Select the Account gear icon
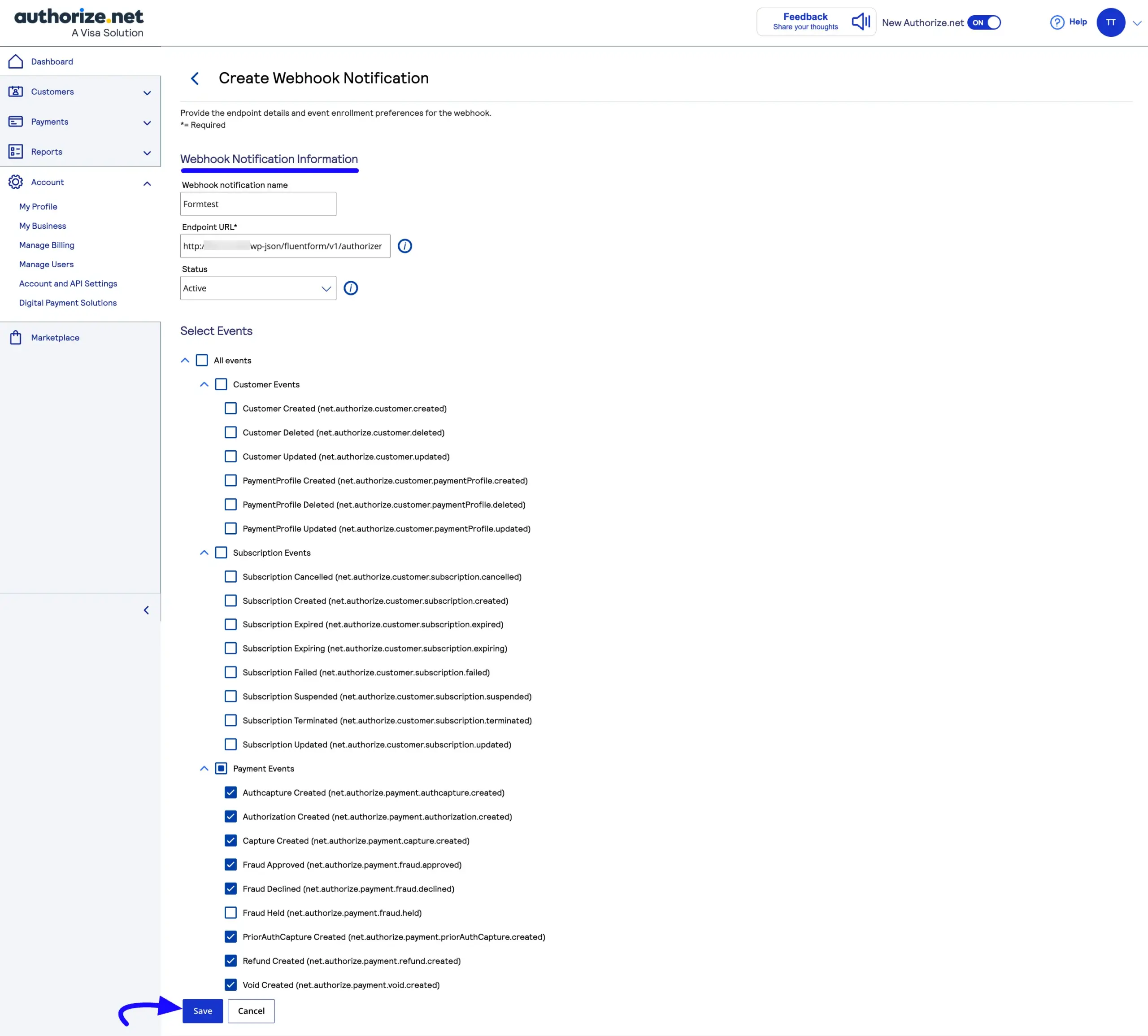 pos(15,182)
